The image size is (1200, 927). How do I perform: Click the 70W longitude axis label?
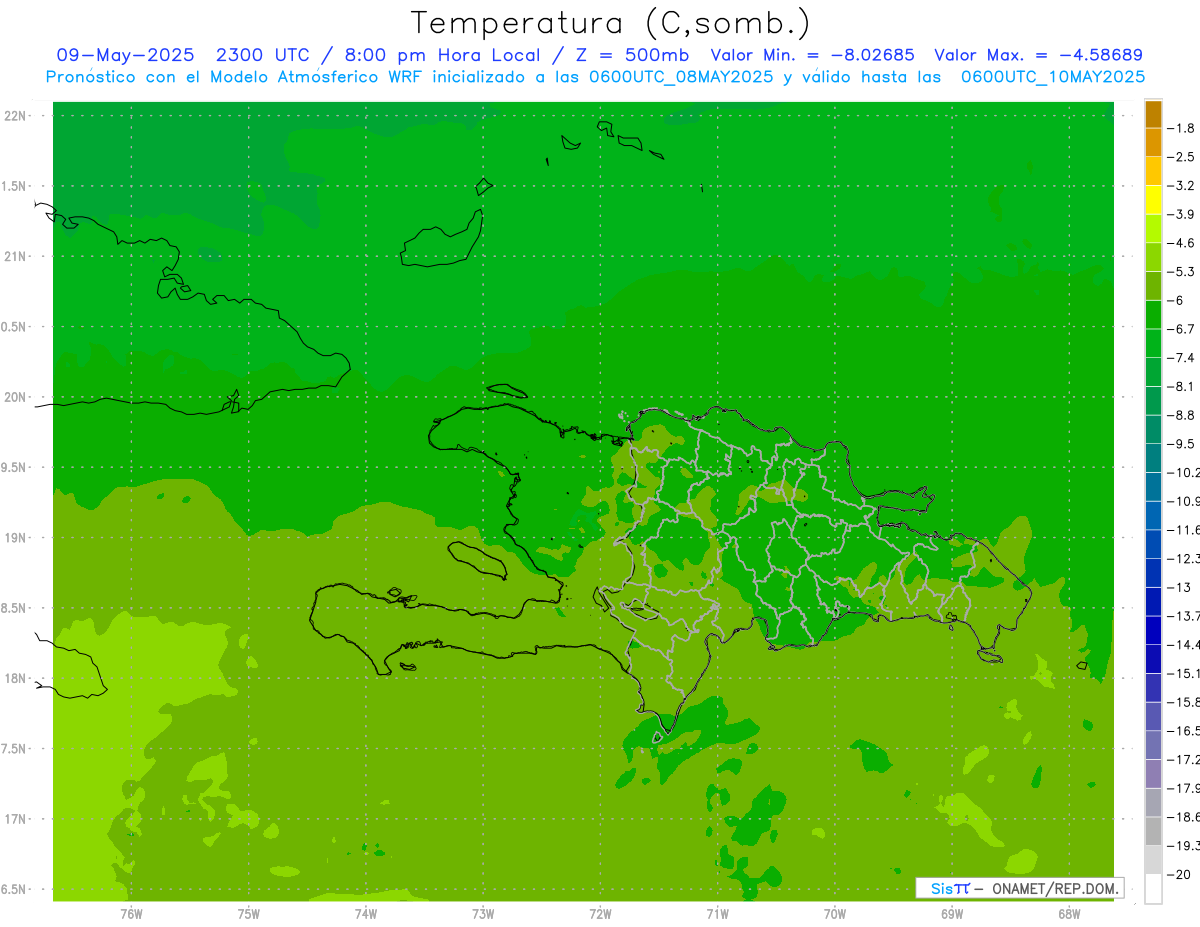[835, 914]
